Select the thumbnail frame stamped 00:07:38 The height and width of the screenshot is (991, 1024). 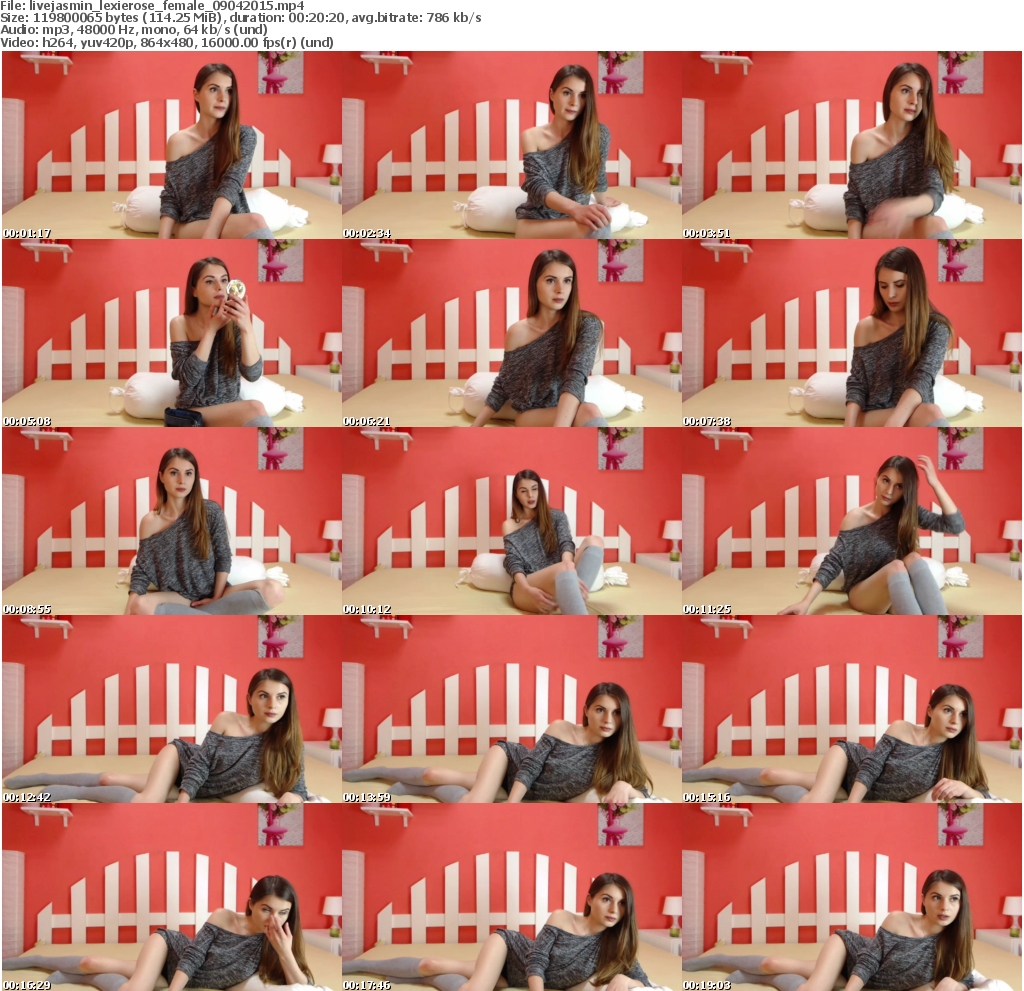(x=852, y=333)
